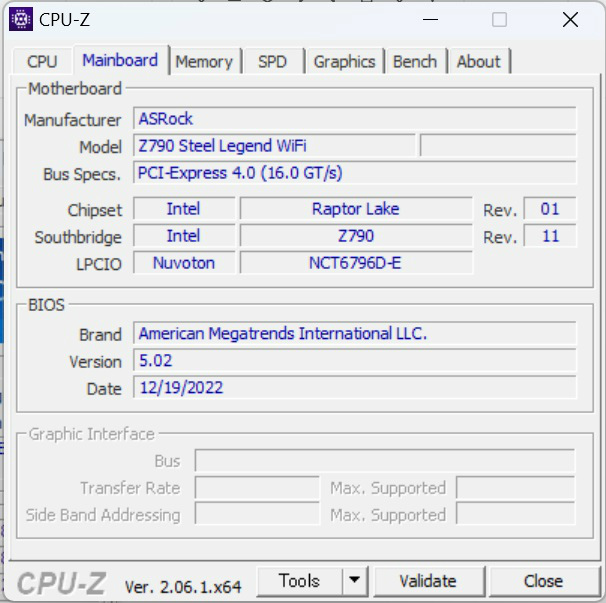Click the BIOS Date 12/19/2022 field

point(354,387)
